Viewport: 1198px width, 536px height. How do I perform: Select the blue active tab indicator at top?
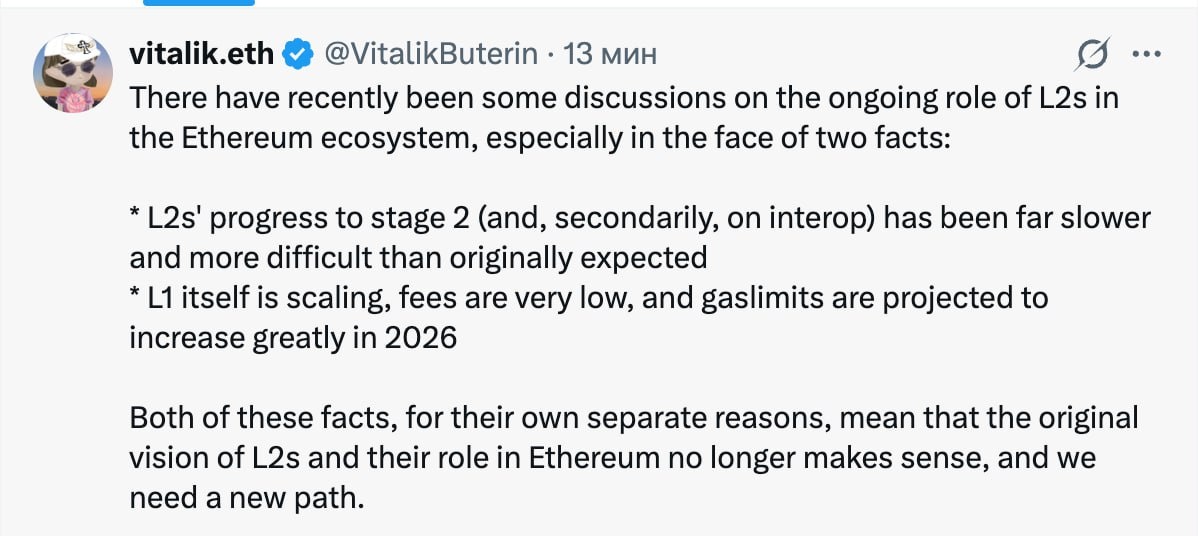coord(199,3)
